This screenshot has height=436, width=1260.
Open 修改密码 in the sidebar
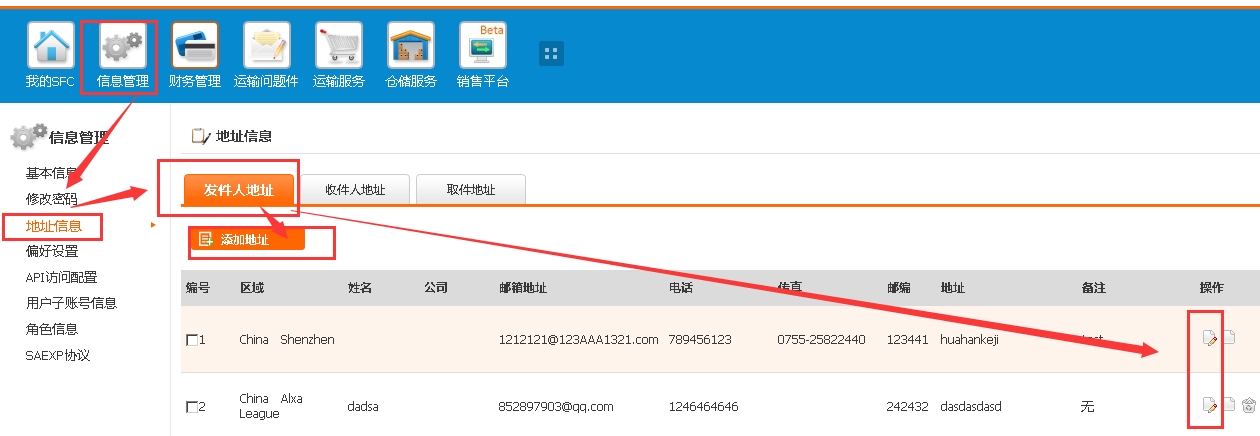[x=51, y=199]
